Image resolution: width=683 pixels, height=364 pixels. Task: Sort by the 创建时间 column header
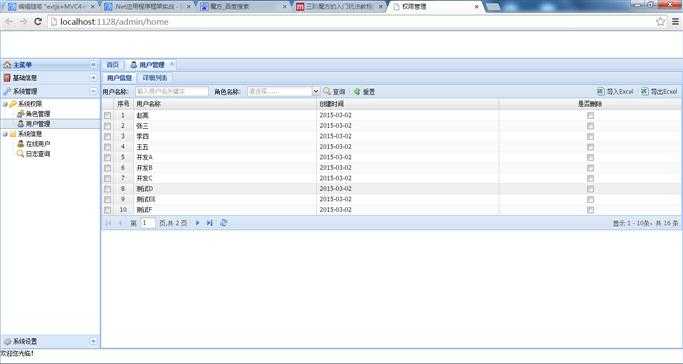[408, 104]
